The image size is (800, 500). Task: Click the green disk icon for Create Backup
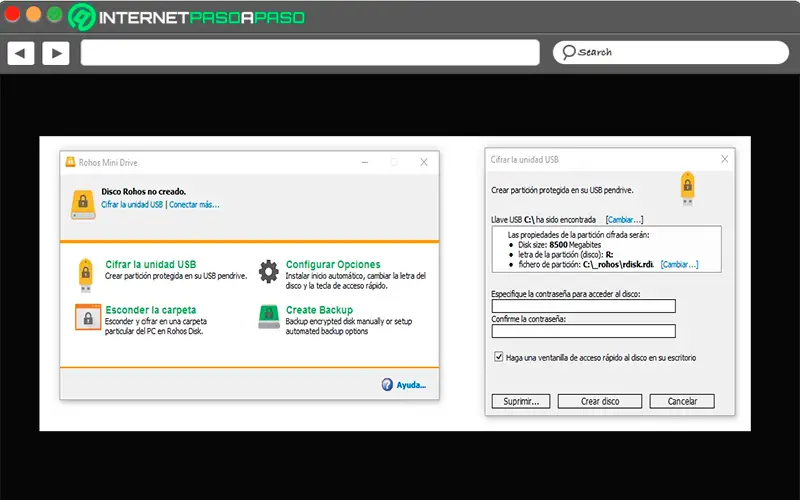269,317
